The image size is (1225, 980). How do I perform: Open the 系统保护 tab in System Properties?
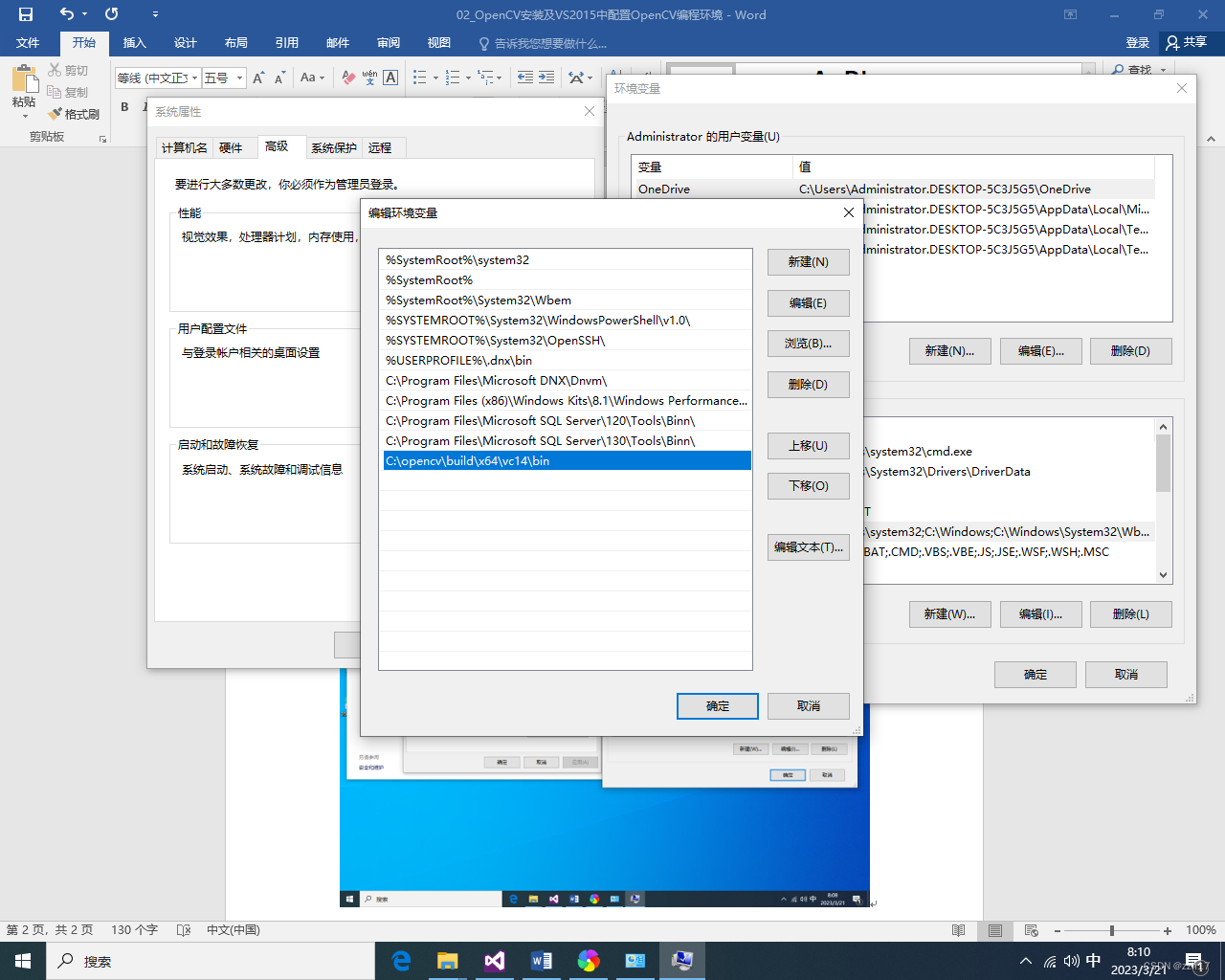point(333,147)
